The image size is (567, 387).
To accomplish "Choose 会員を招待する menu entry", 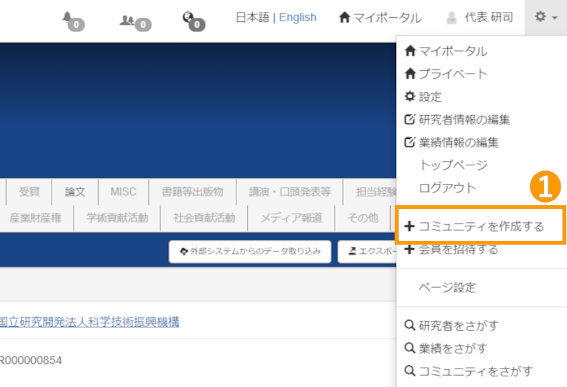I will 459,249.
